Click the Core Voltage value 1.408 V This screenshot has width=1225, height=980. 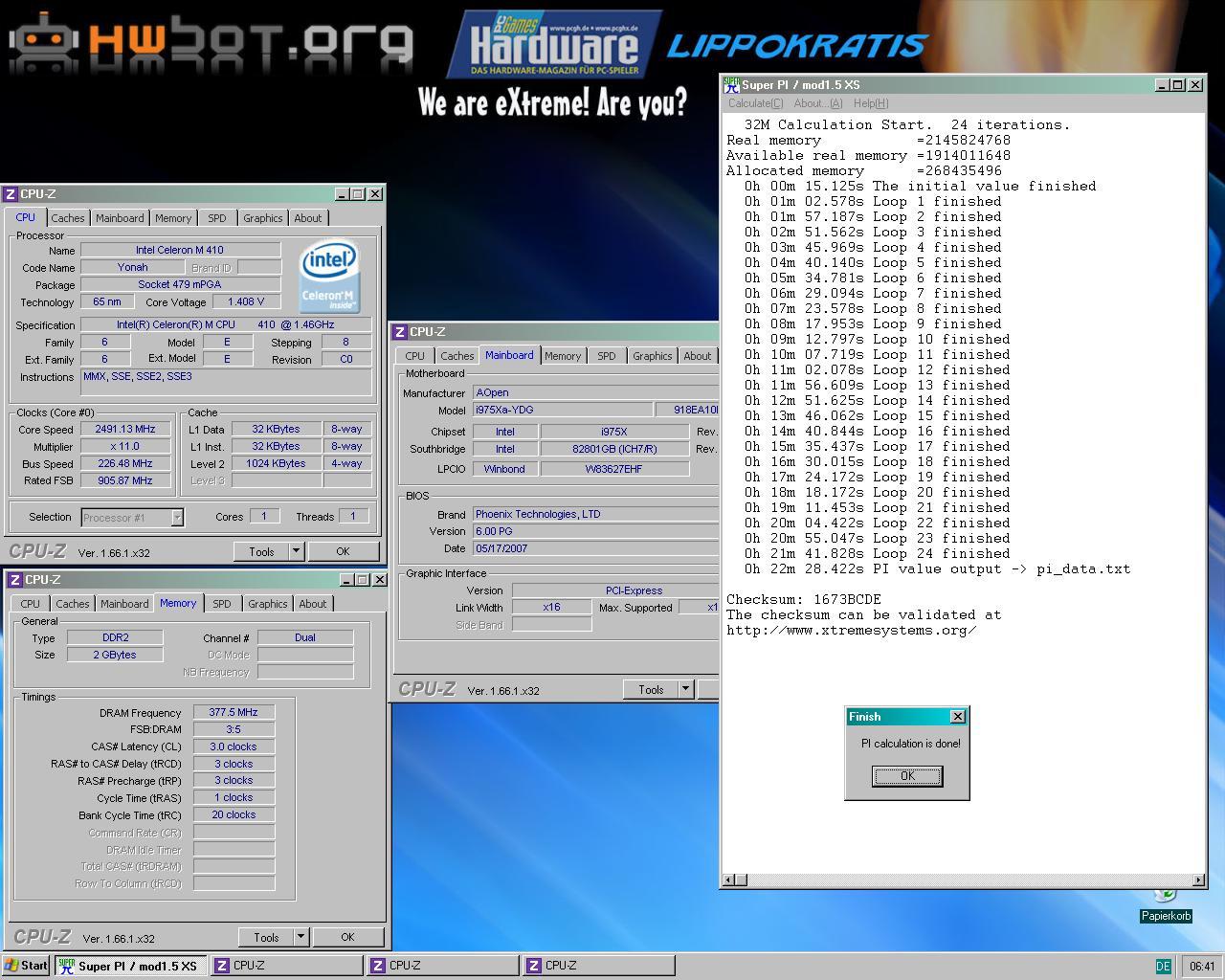pyautogui.click(x=247, y=302)
